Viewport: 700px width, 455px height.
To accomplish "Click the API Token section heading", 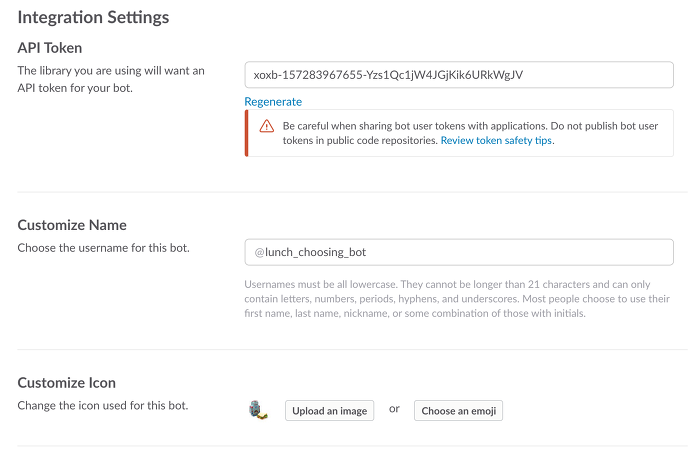I will [50, 48].
